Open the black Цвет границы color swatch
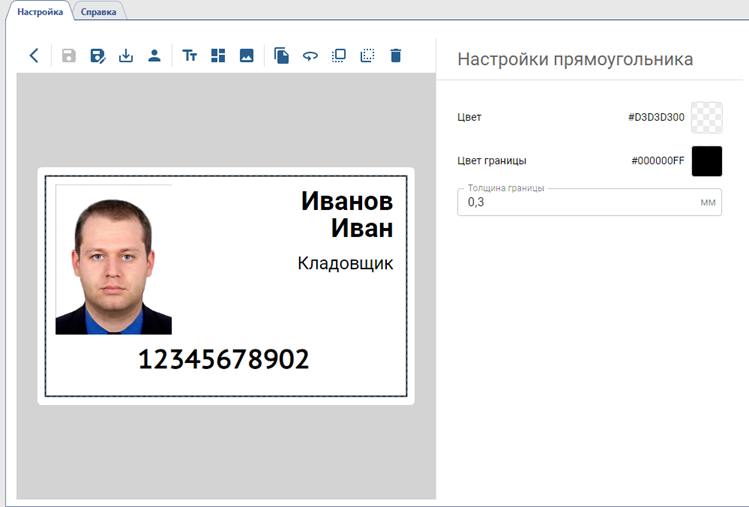The image size is (749, 507). point(706,161)
